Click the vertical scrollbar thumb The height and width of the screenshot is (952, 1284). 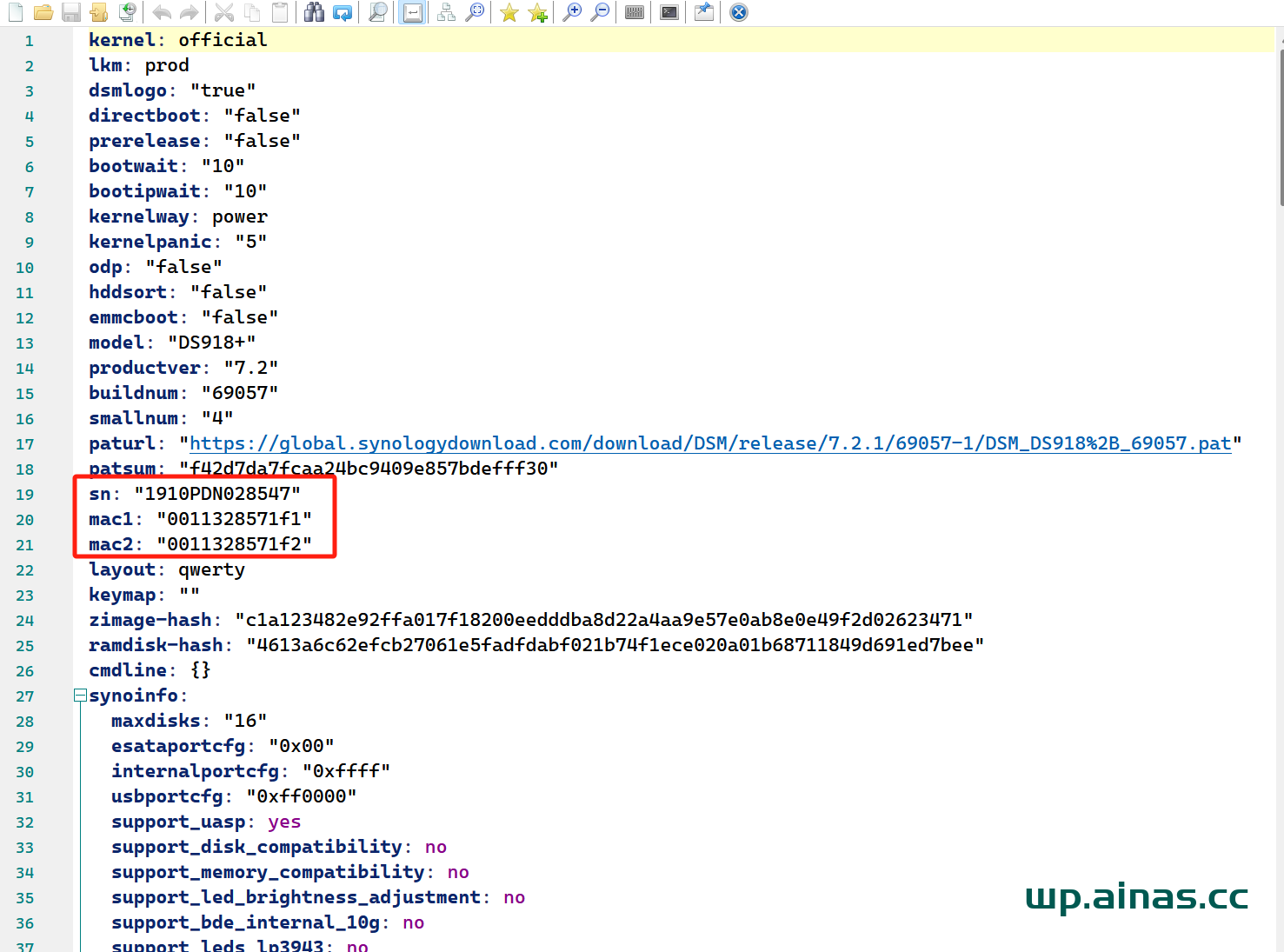coord(1281,126)
